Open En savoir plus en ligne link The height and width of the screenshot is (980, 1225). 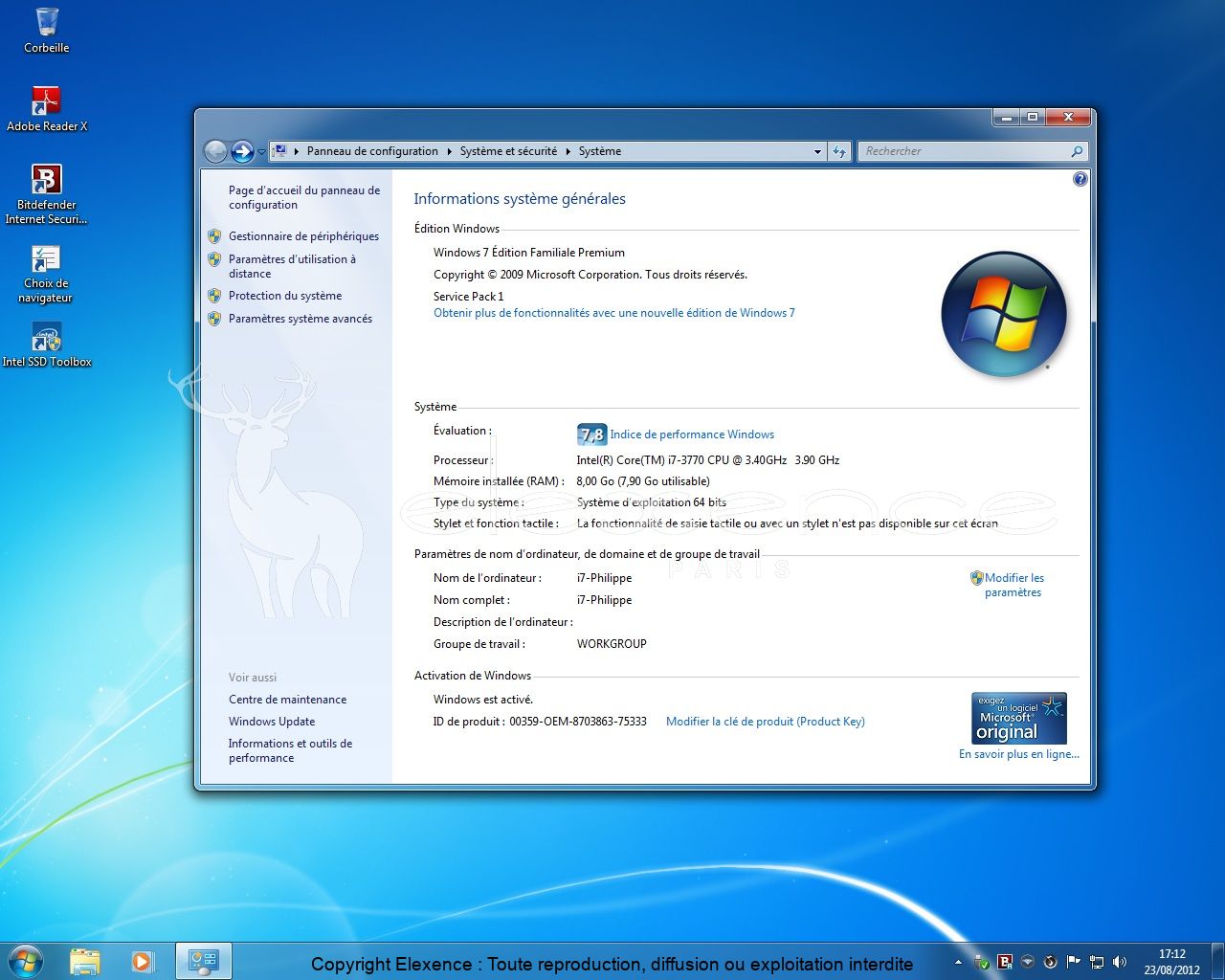pyautogui.click(x=1019, y=754)
